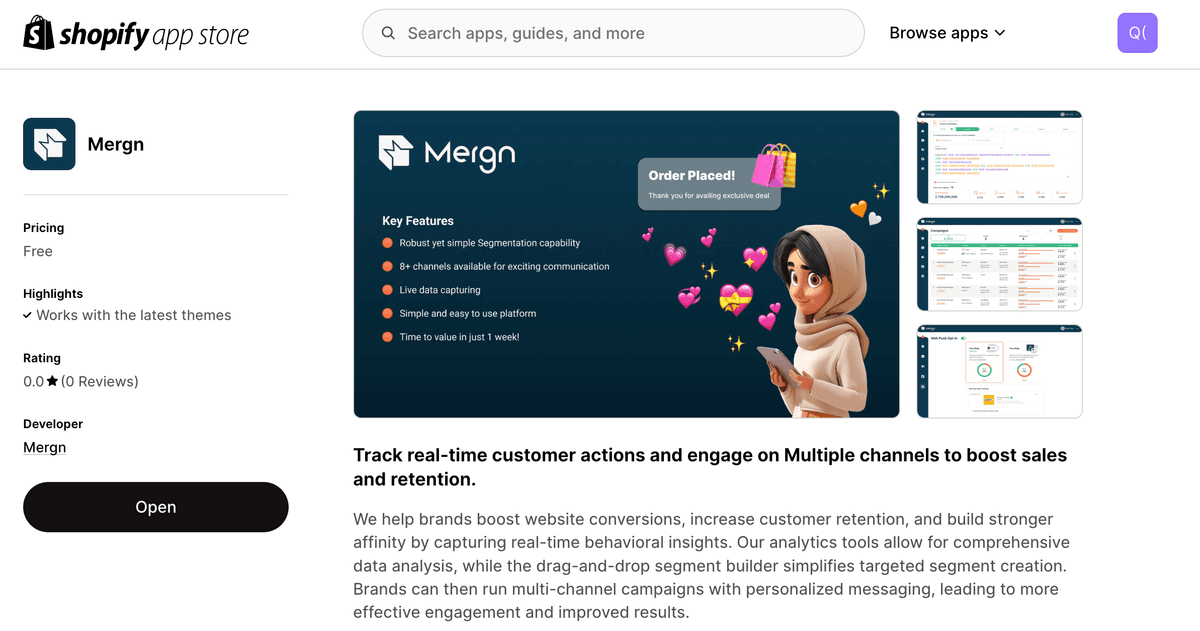Select Browse apps in the header
1200x631 pixels.
coord(938,32)
